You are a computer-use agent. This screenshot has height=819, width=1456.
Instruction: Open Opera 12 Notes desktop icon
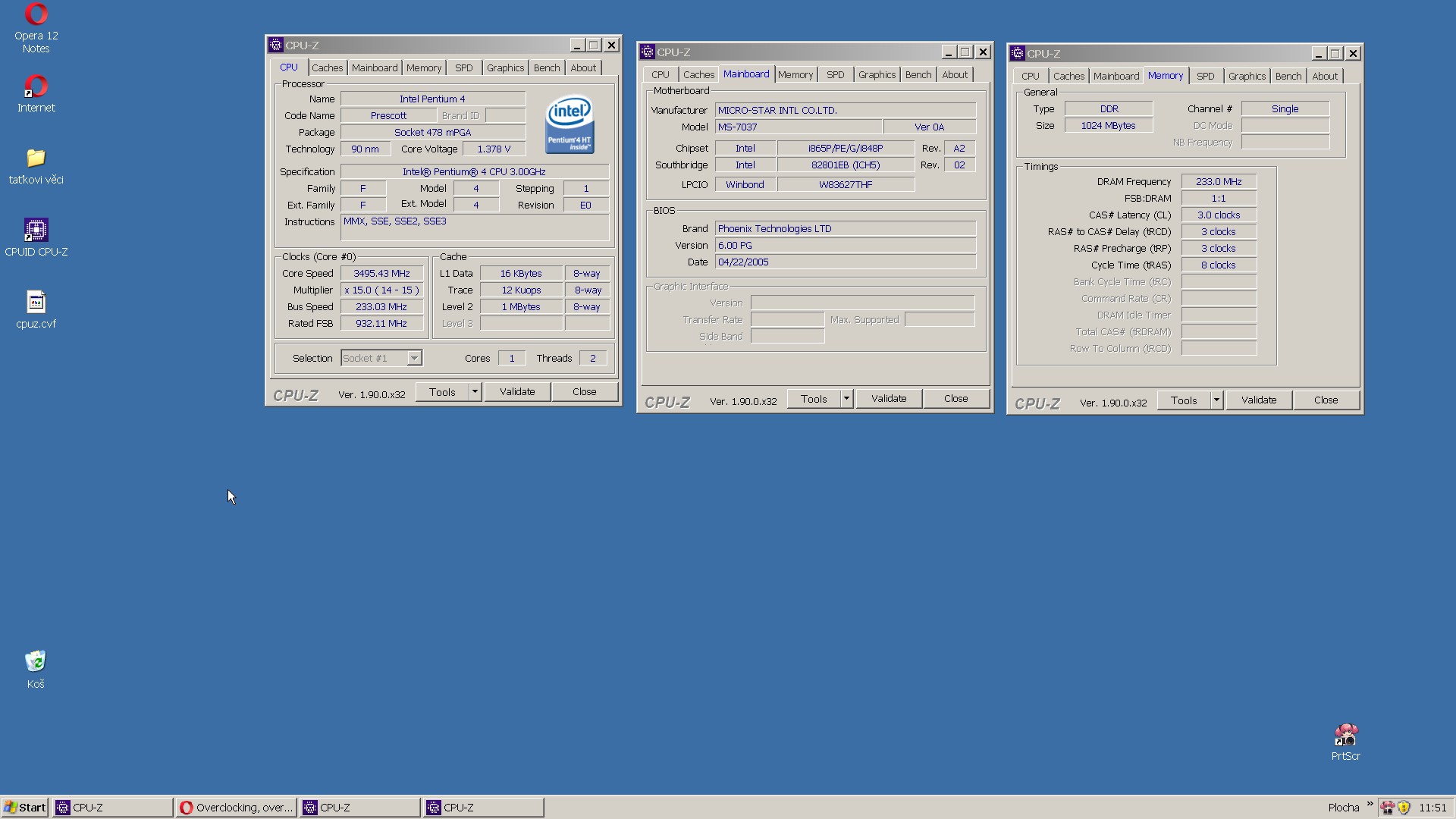(36, 28)
